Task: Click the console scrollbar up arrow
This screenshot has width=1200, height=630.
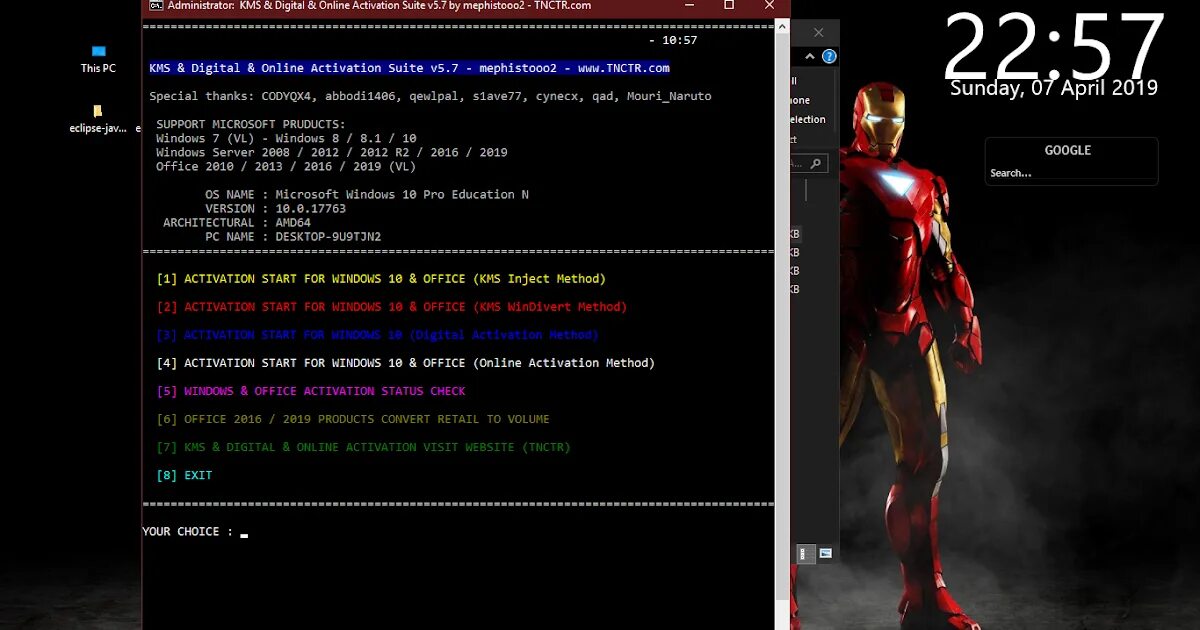Action: (781, 26)
